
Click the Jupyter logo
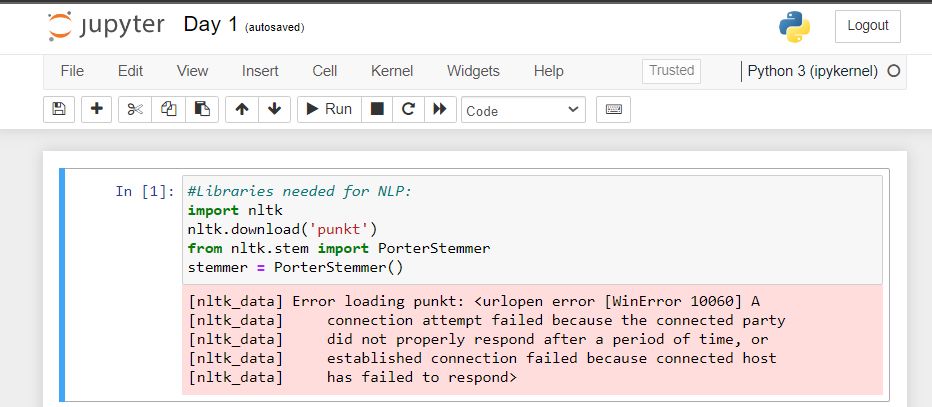[x=106, y=26]
